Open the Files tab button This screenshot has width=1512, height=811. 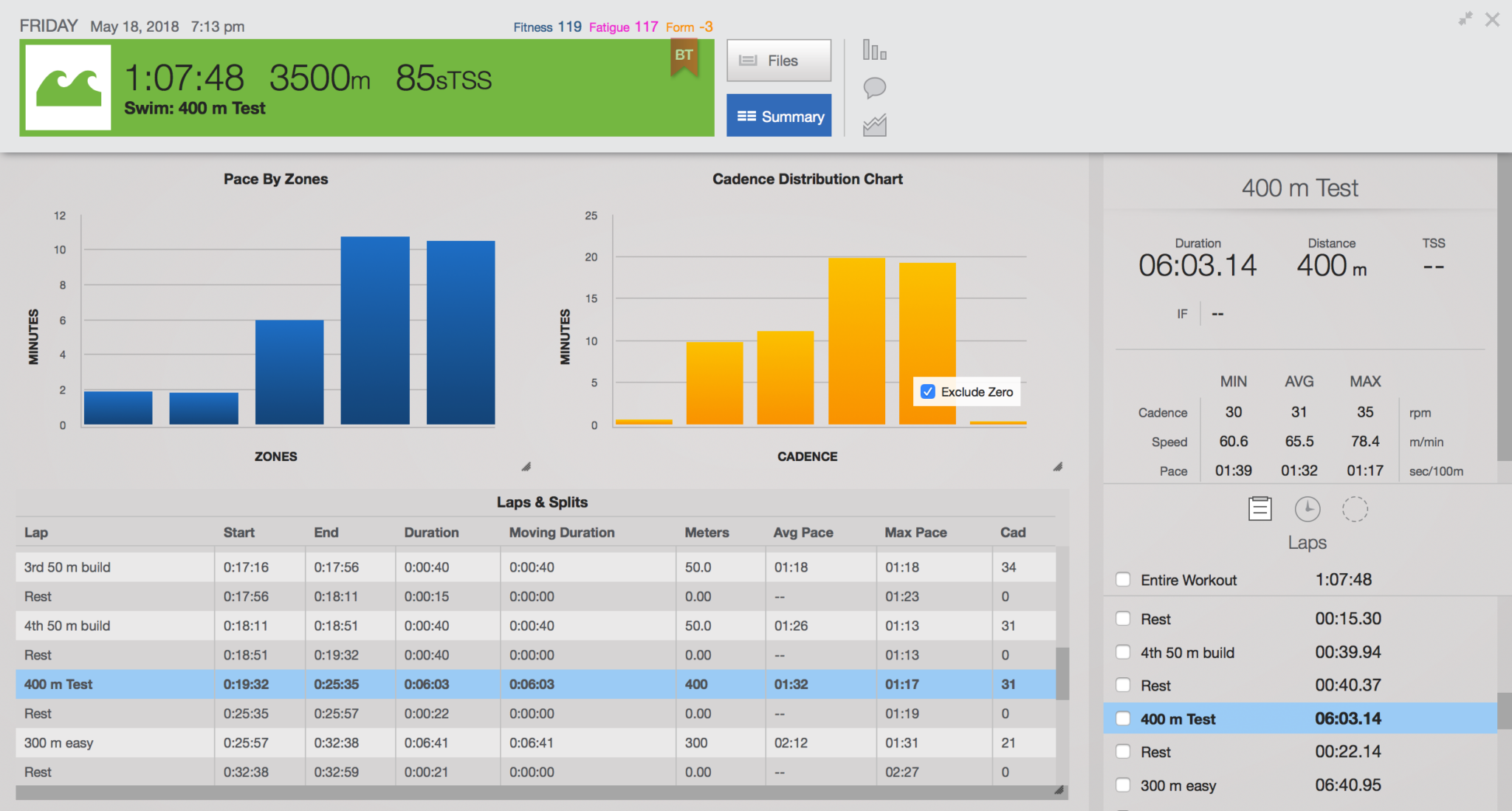[779, 61]
